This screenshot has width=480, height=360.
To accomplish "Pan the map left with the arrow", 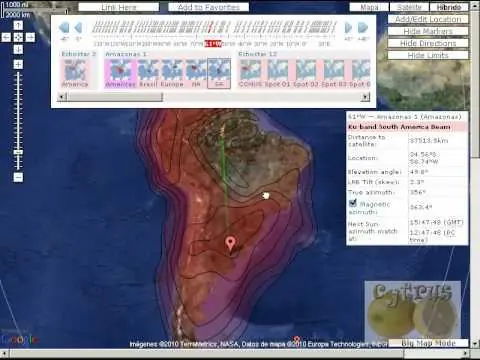I will (6, 37).
